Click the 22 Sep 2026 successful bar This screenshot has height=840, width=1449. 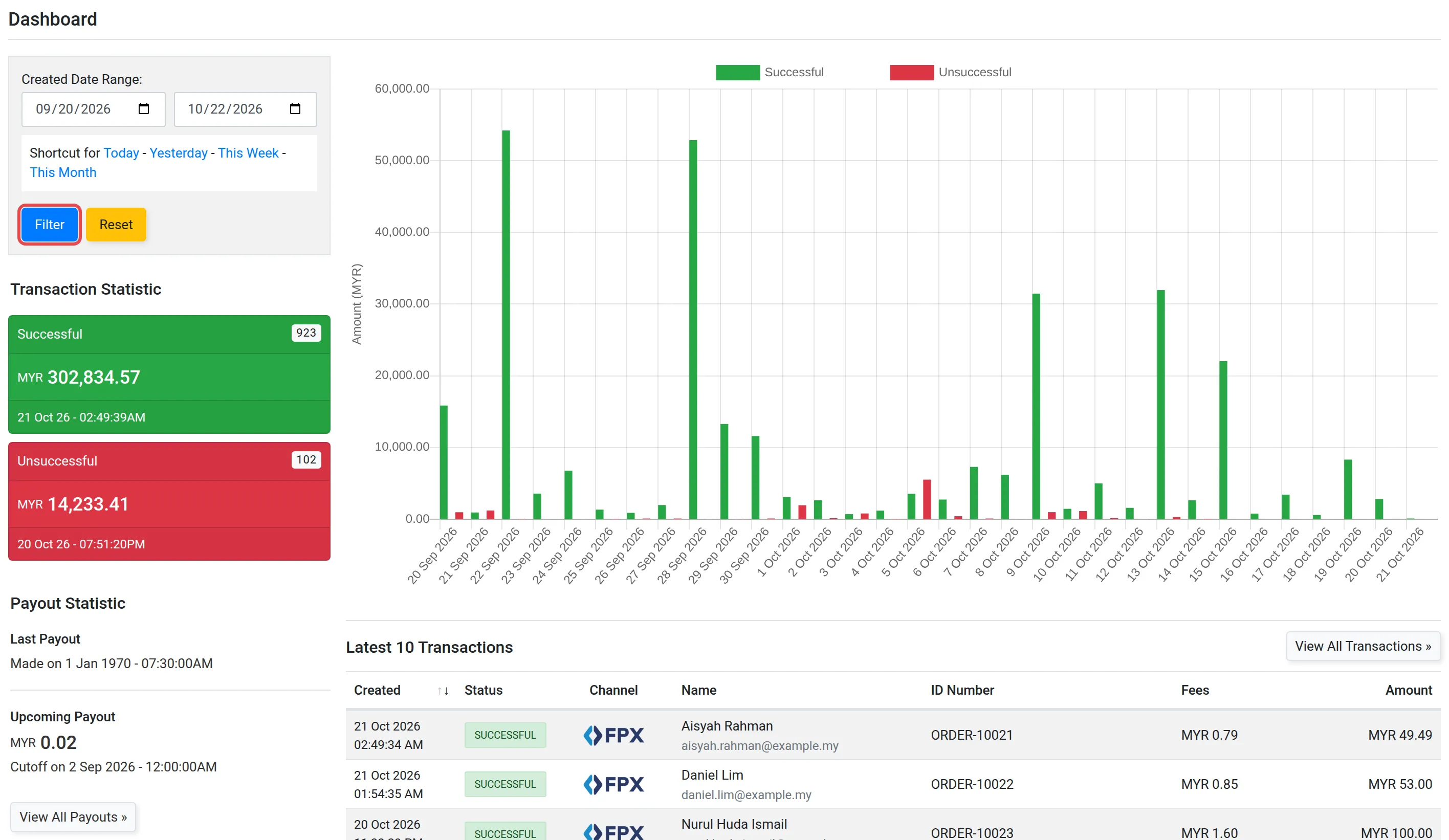click(506, 325)
